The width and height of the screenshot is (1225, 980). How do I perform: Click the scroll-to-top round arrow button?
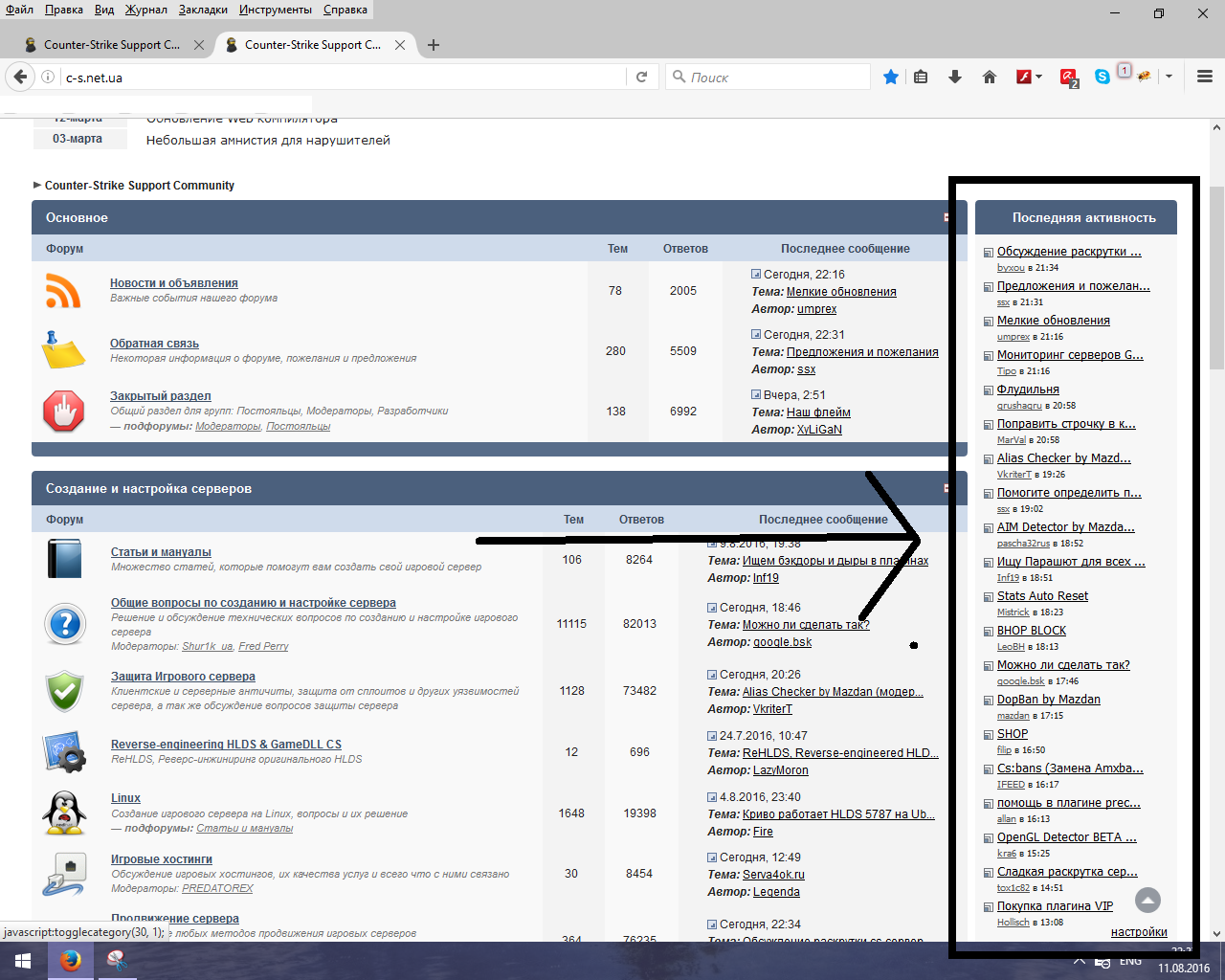(1147, 900)
